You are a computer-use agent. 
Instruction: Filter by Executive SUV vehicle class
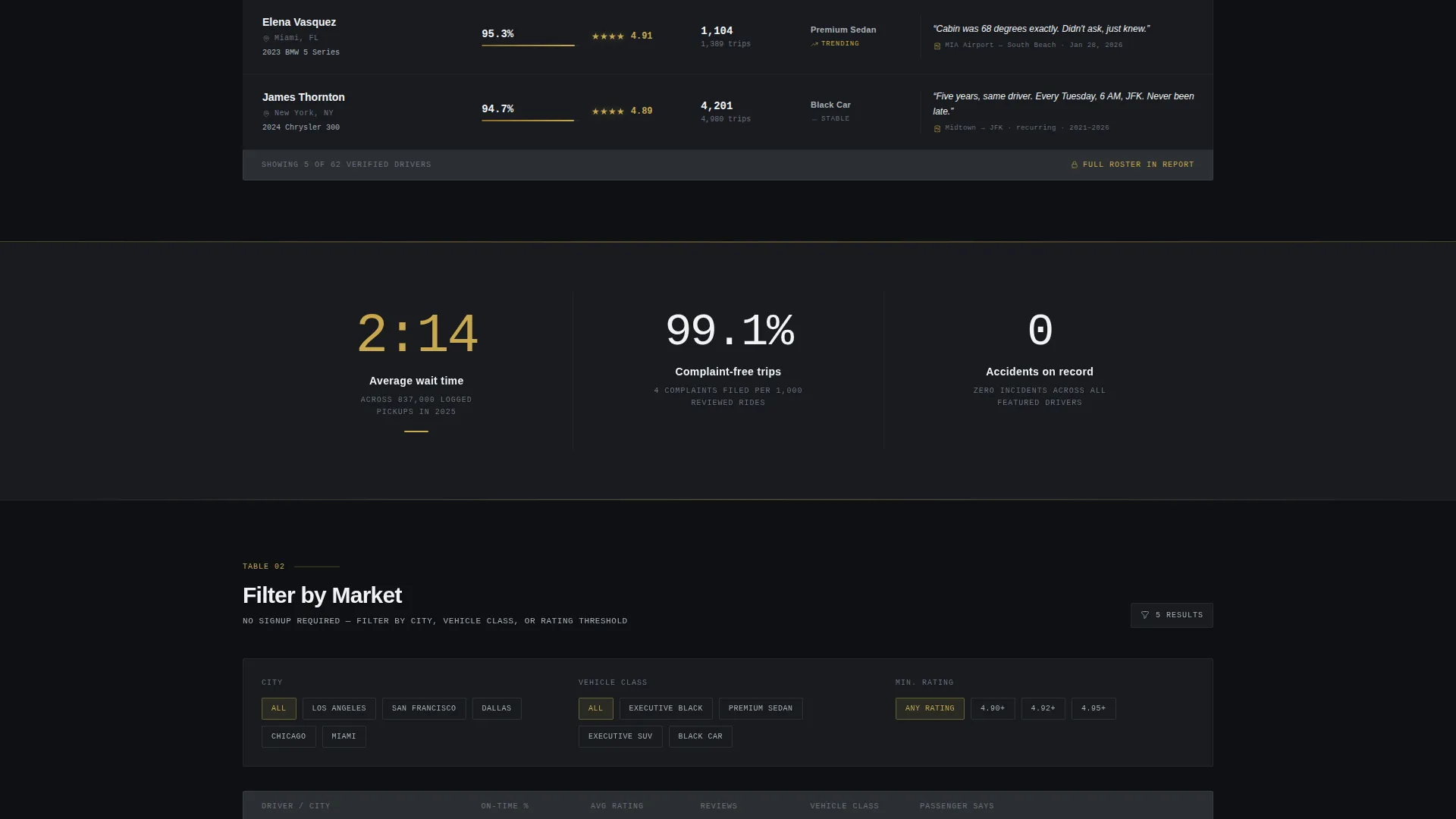pos(620,737)
